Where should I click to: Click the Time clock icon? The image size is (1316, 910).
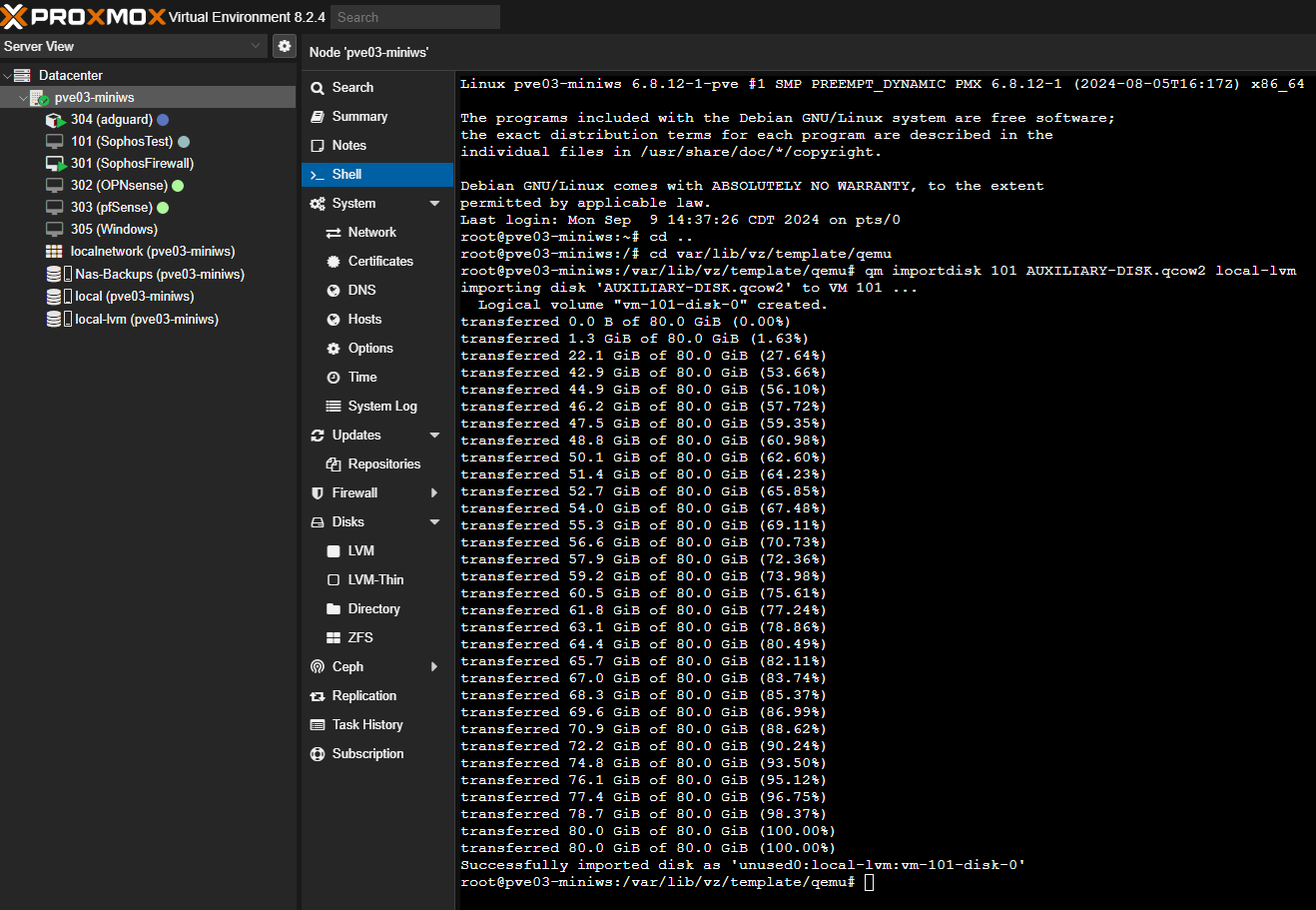click(333, 378)
